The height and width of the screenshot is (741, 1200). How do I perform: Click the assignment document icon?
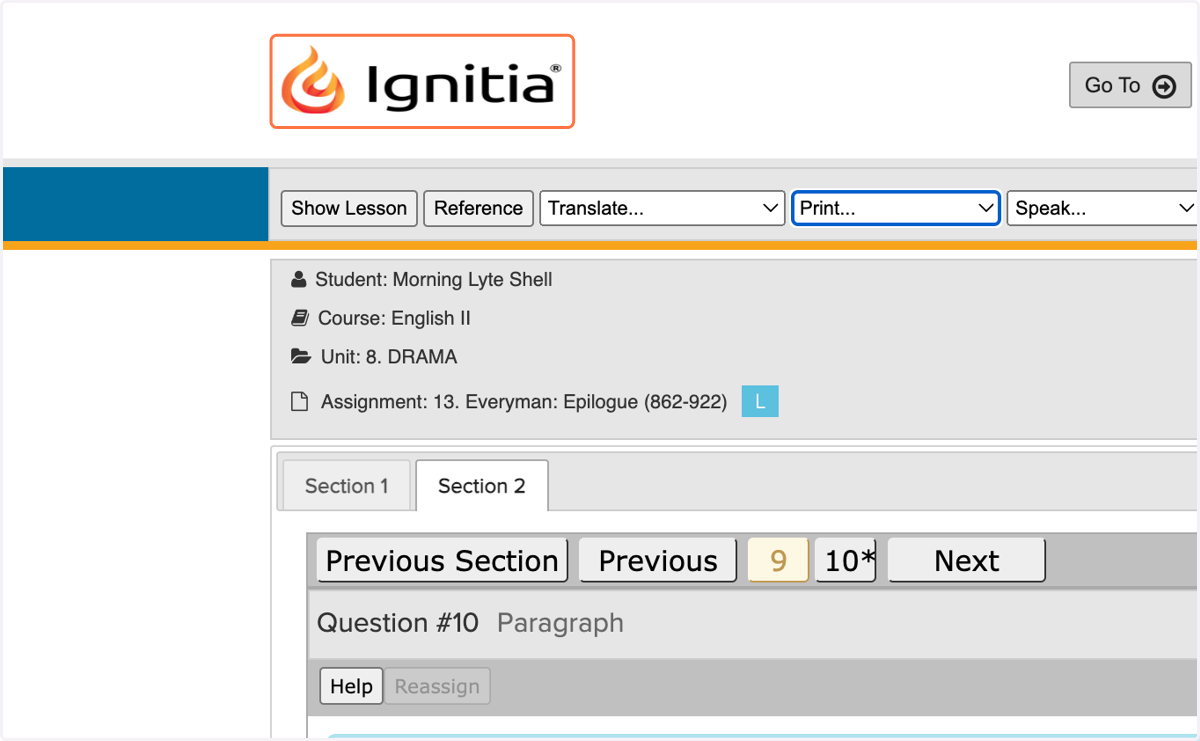coord(299,402)
